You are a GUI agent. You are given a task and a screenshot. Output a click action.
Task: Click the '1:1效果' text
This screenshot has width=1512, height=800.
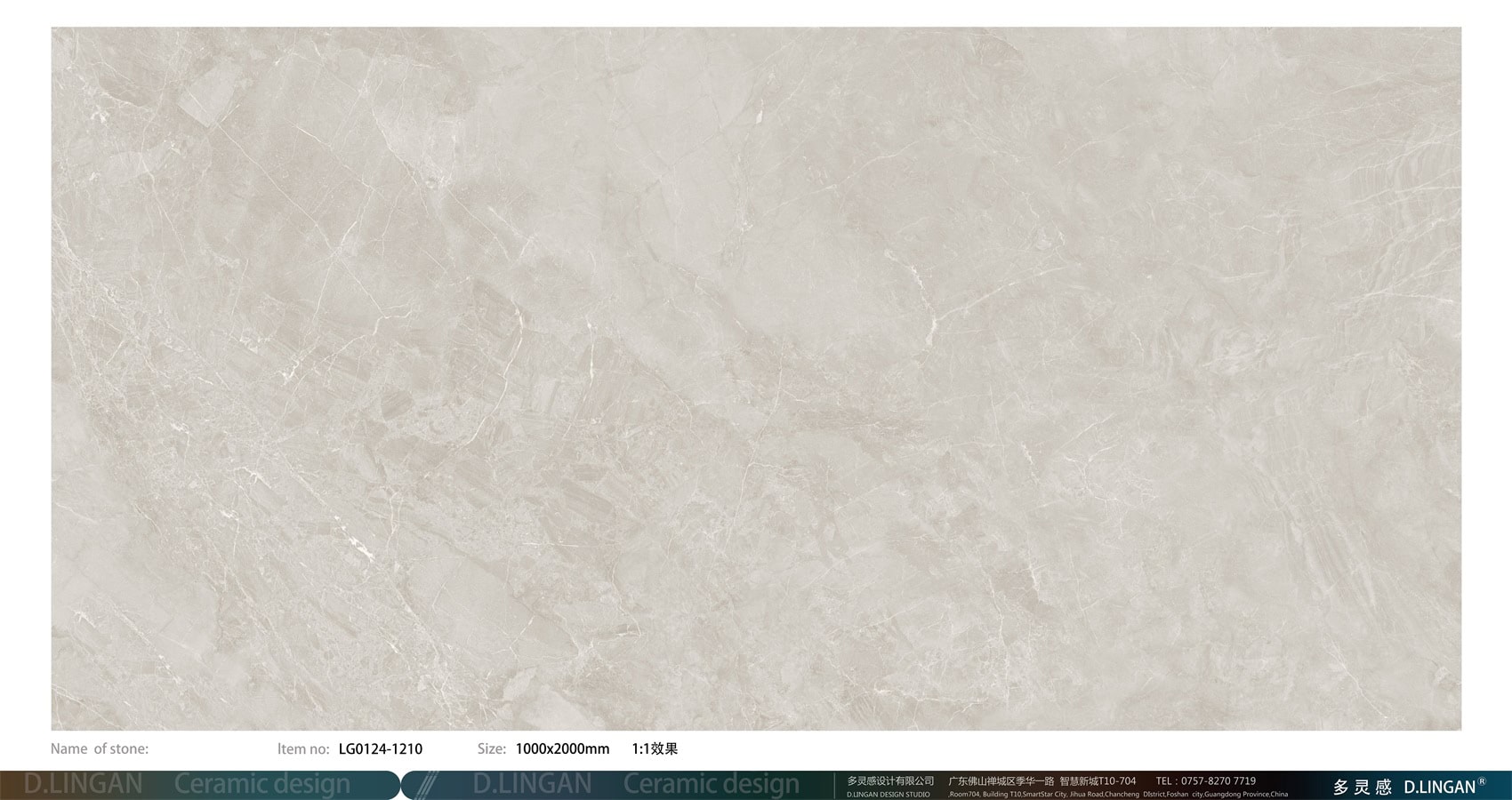(x=655, y=748)
